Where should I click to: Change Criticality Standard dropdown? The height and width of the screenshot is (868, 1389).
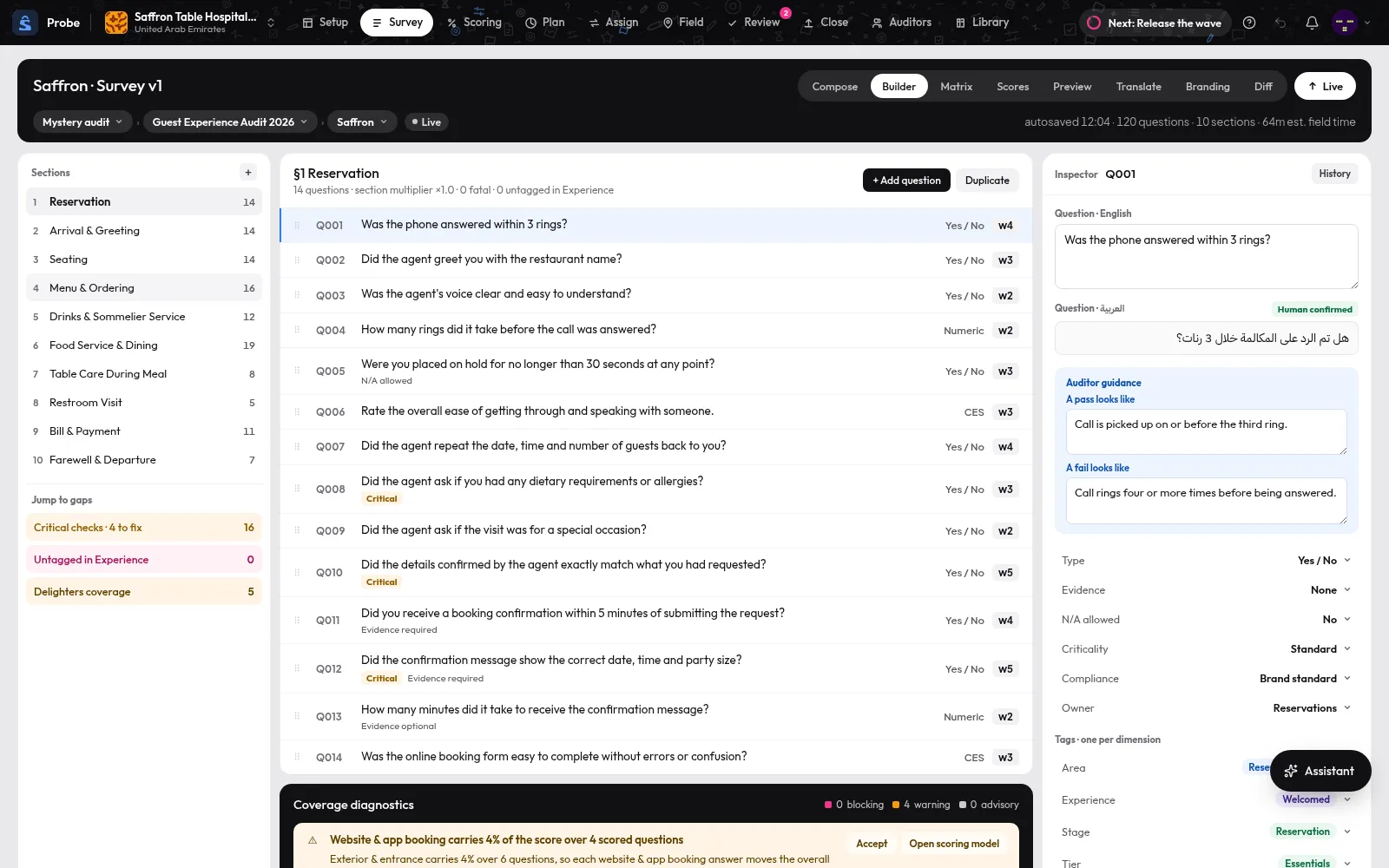point(1320,649)
